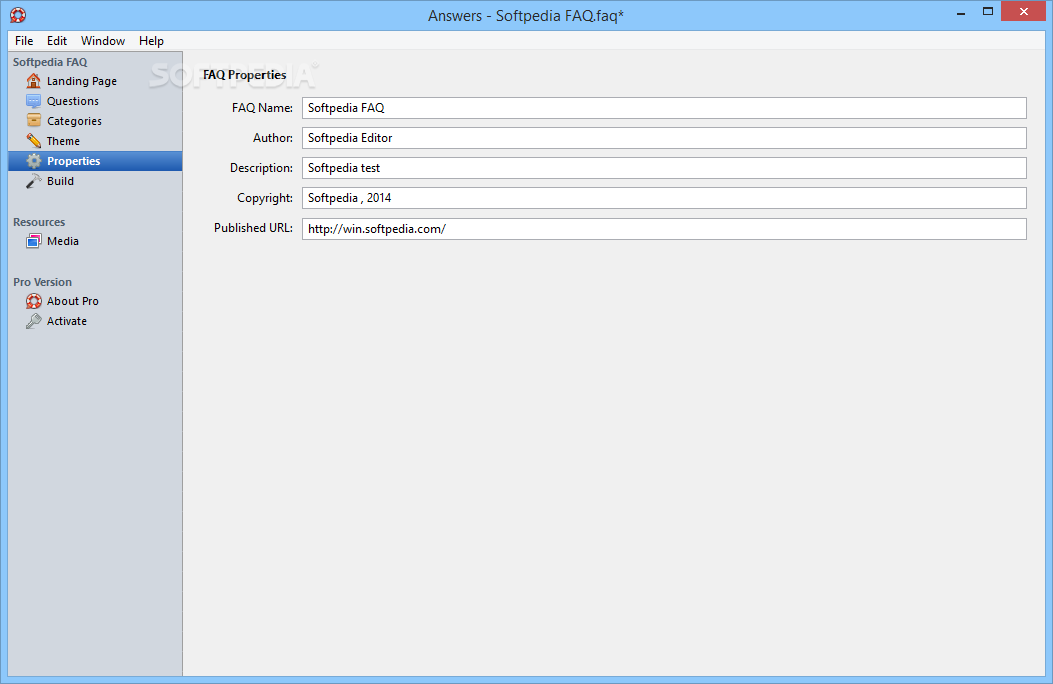Click the Published URL field

tap(664, 229)
